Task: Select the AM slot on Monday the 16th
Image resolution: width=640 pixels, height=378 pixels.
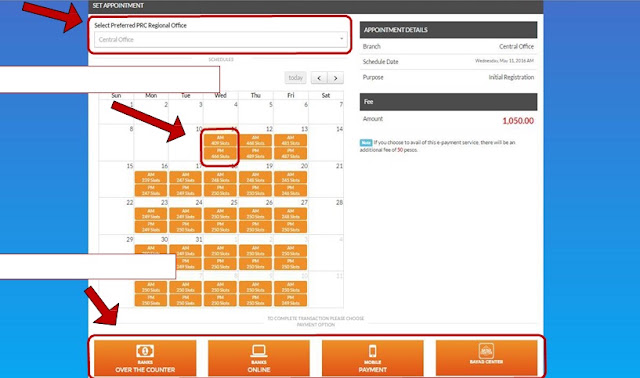Action: pyautogui.click(x=151, y=177)
